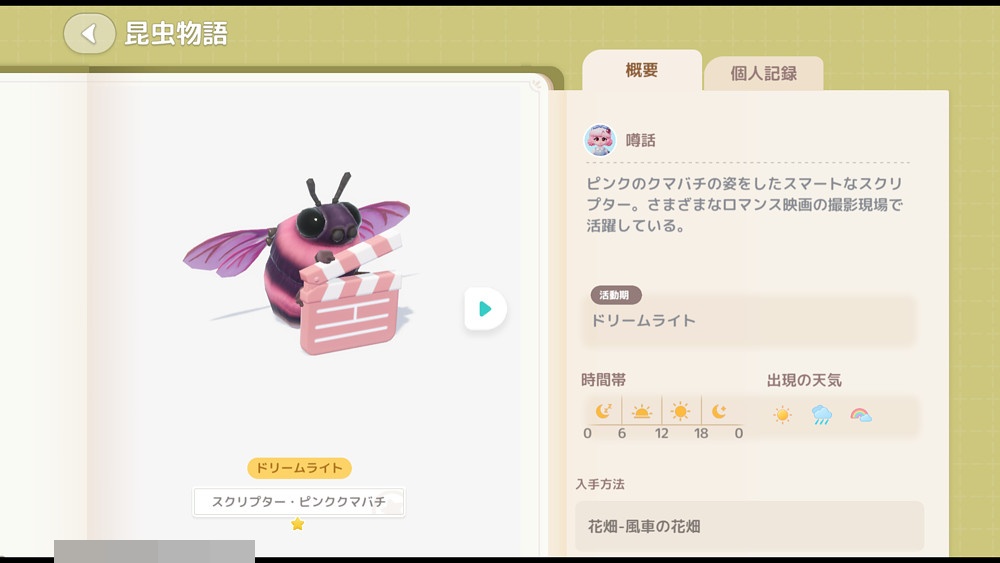Switch to the 個人記録 tab
This screenshot has width=1000, height=563.
763,73
